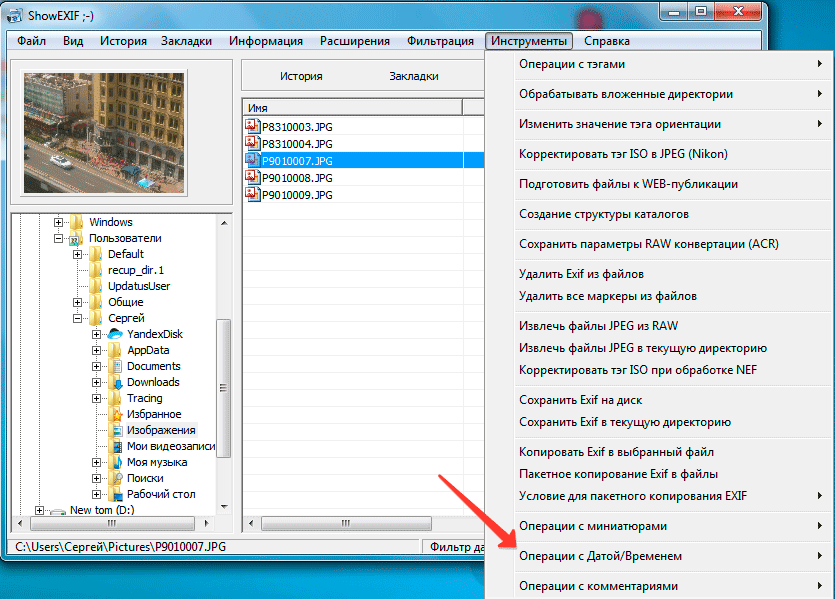This screenshot has height=599, width=835.
Task: Select file name P9010008.JPG
Action: [x=297, y=178]
